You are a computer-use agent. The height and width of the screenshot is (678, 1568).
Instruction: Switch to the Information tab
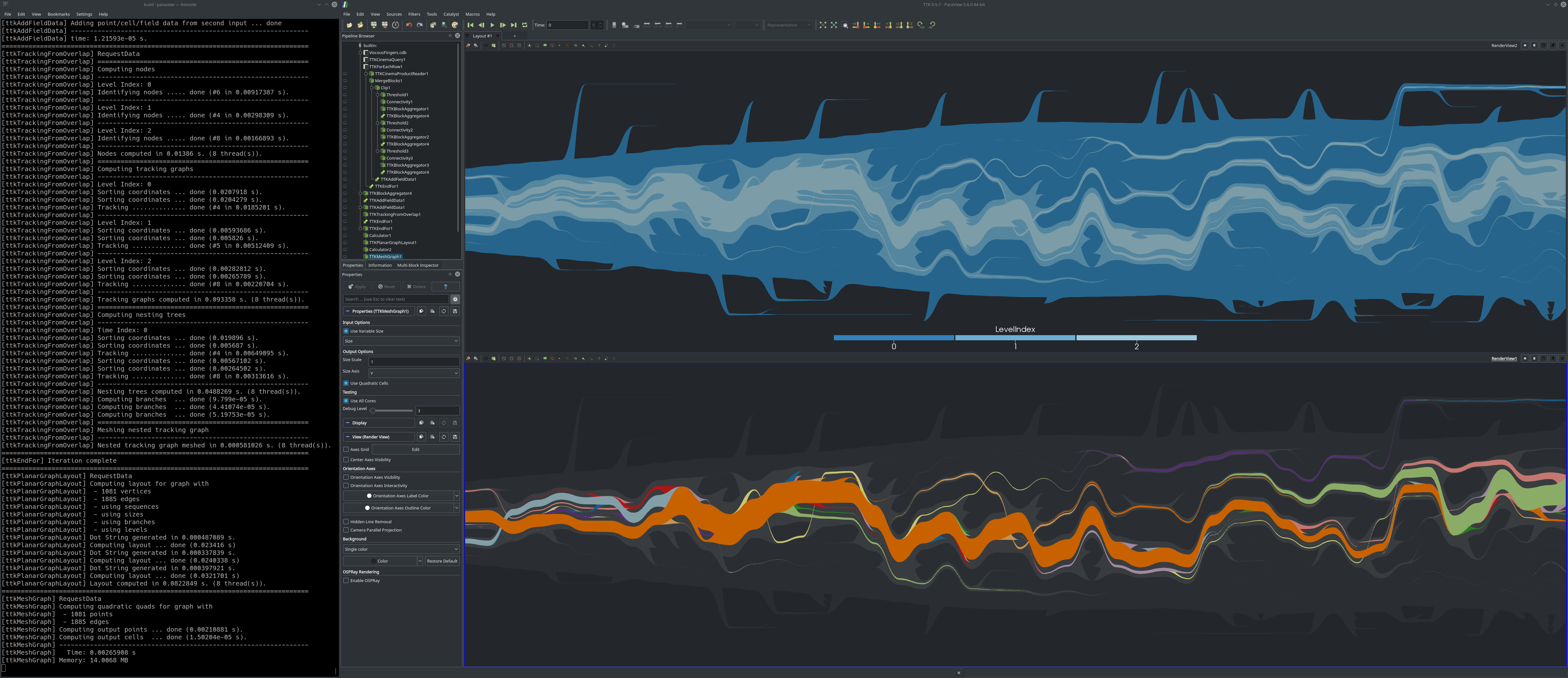pyautogui.click(x=380, y=265)
